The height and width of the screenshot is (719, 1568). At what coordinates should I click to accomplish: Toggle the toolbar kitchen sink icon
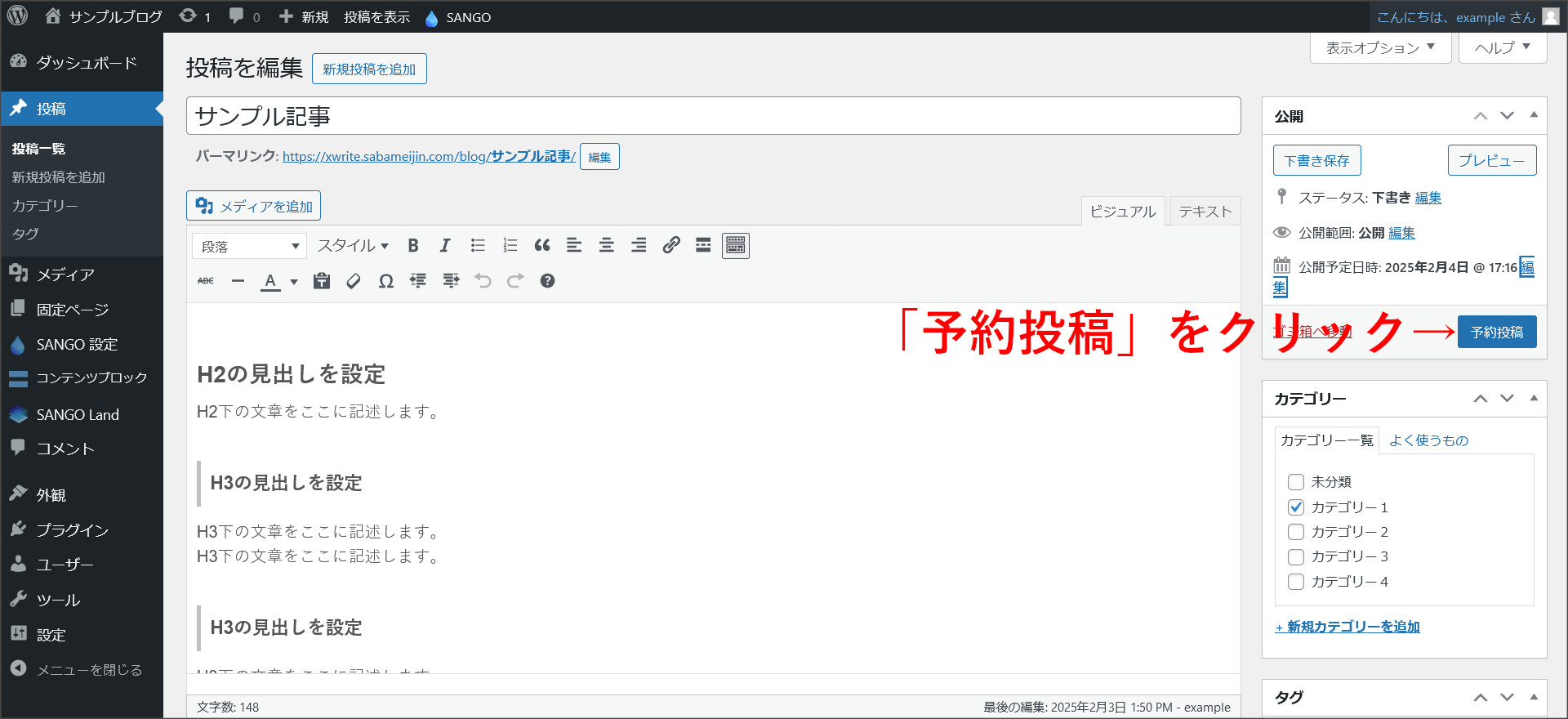[x=736, y=246]
